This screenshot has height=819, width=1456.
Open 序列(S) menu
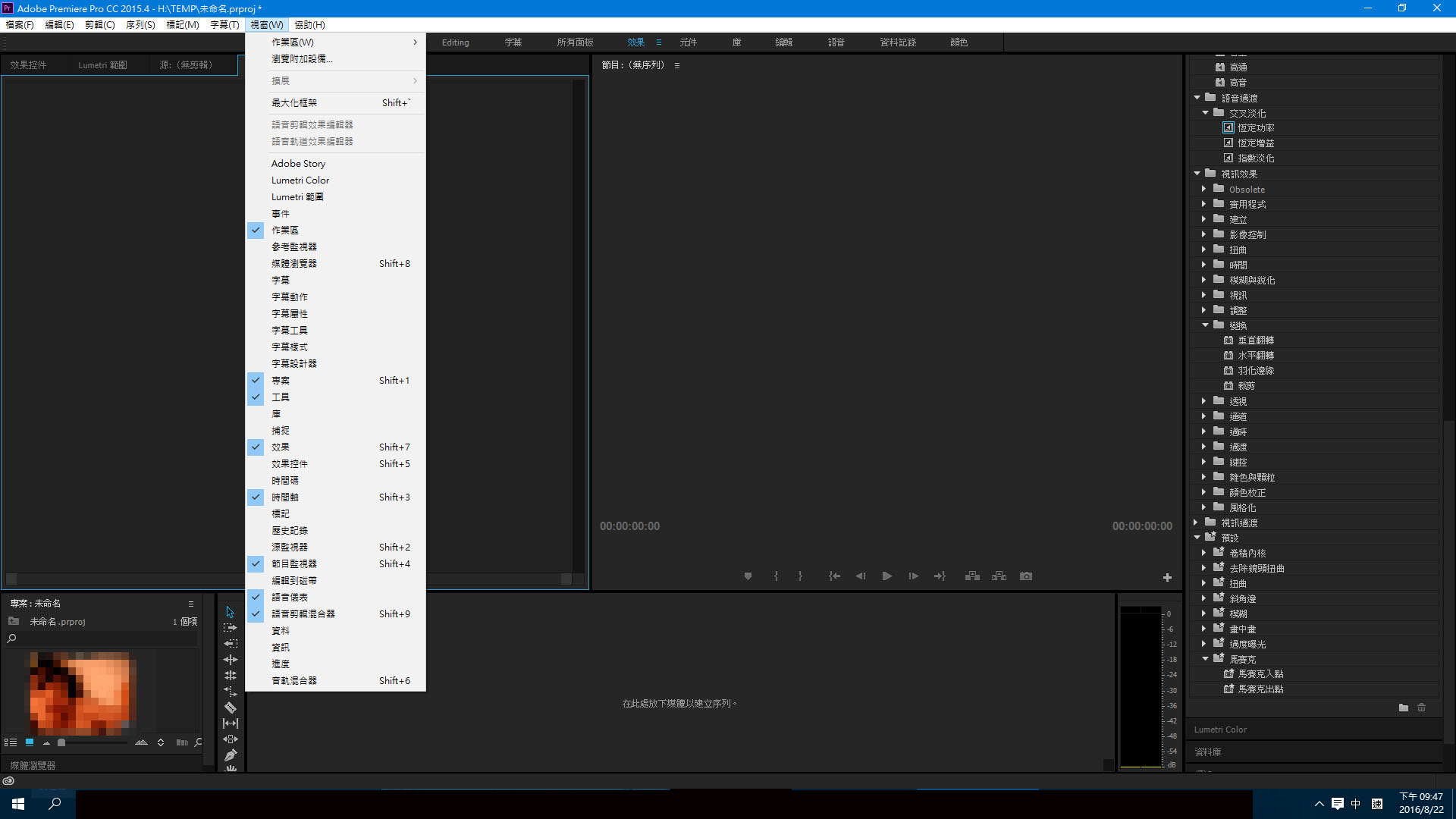[x=140, y=24]
